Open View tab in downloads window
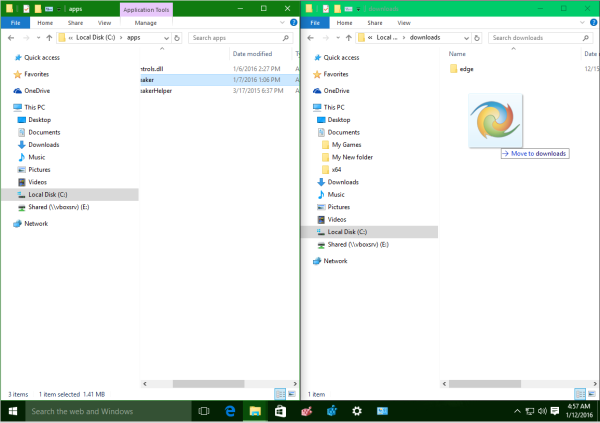The image size is (600, 423). pyautogui.click(x=404, y=23)
